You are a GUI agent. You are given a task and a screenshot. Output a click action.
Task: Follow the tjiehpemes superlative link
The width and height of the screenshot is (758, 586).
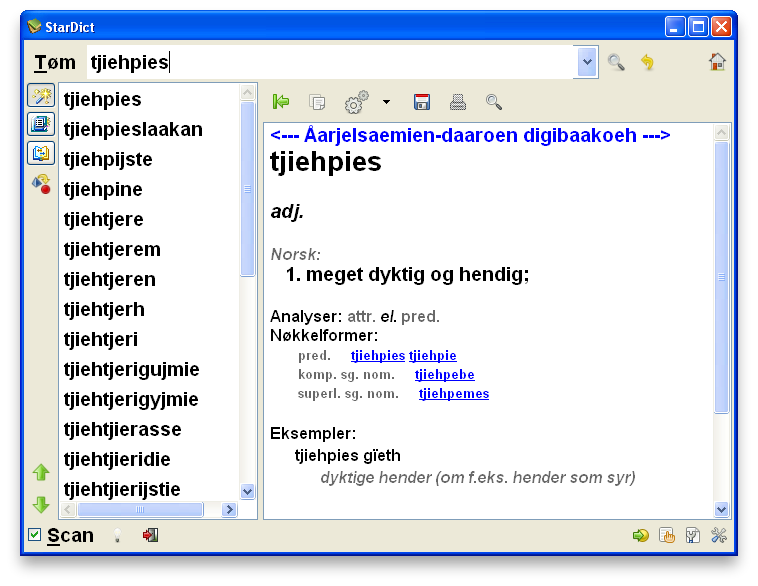coord(453,394)
